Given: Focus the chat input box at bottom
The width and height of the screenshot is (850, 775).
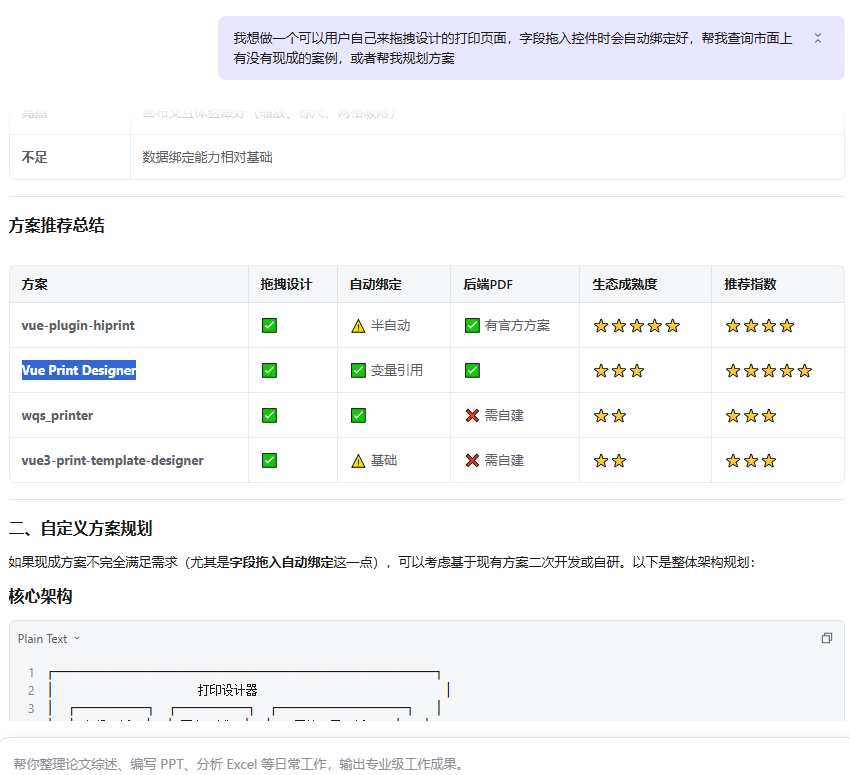Looking at the screenshot, I should tap(423, 764).
